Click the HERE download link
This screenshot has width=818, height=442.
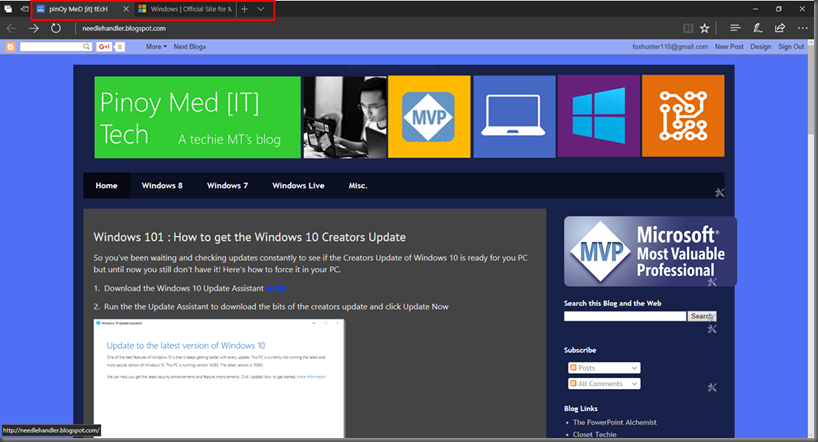click(x=275, y=288)
